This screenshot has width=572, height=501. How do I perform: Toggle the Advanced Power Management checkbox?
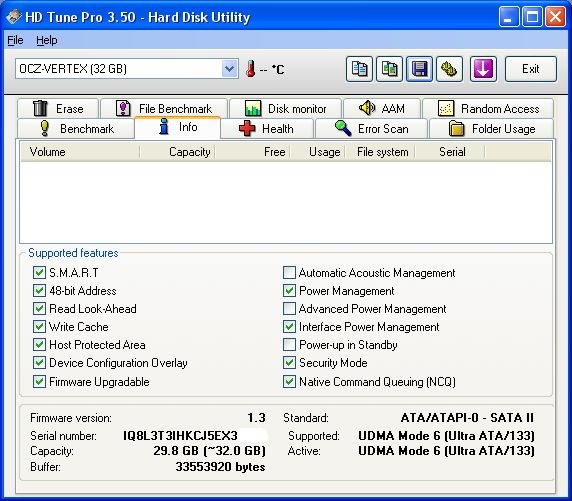[x=289, y=309]
